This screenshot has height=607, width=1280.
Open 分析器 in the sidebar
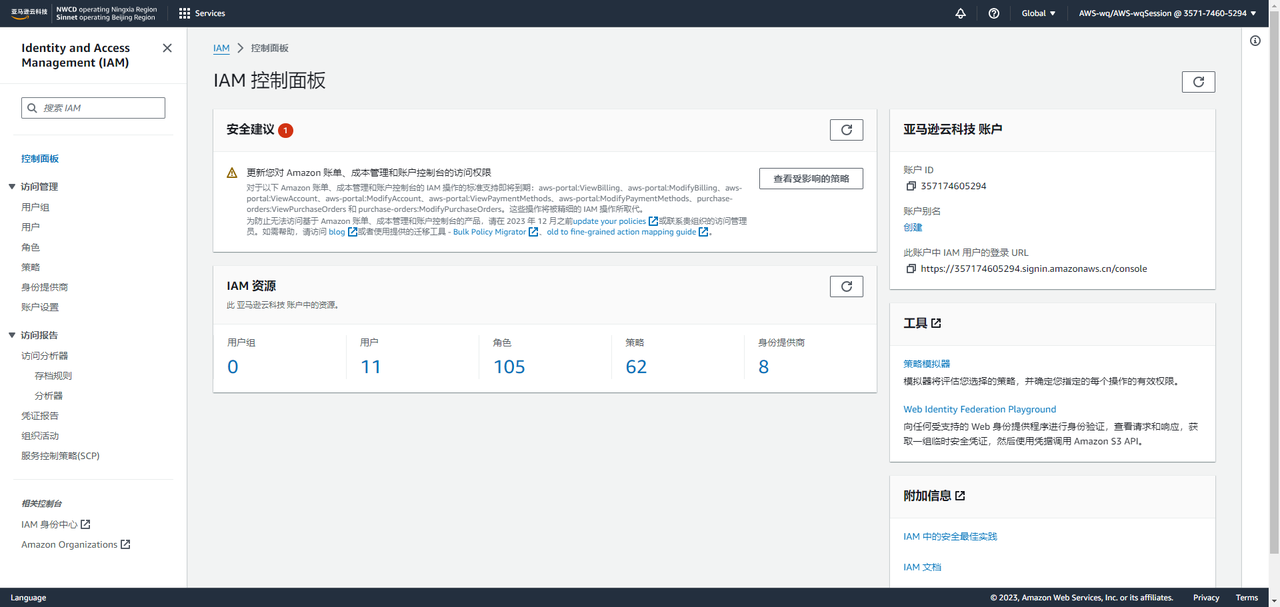pos(48,396)
